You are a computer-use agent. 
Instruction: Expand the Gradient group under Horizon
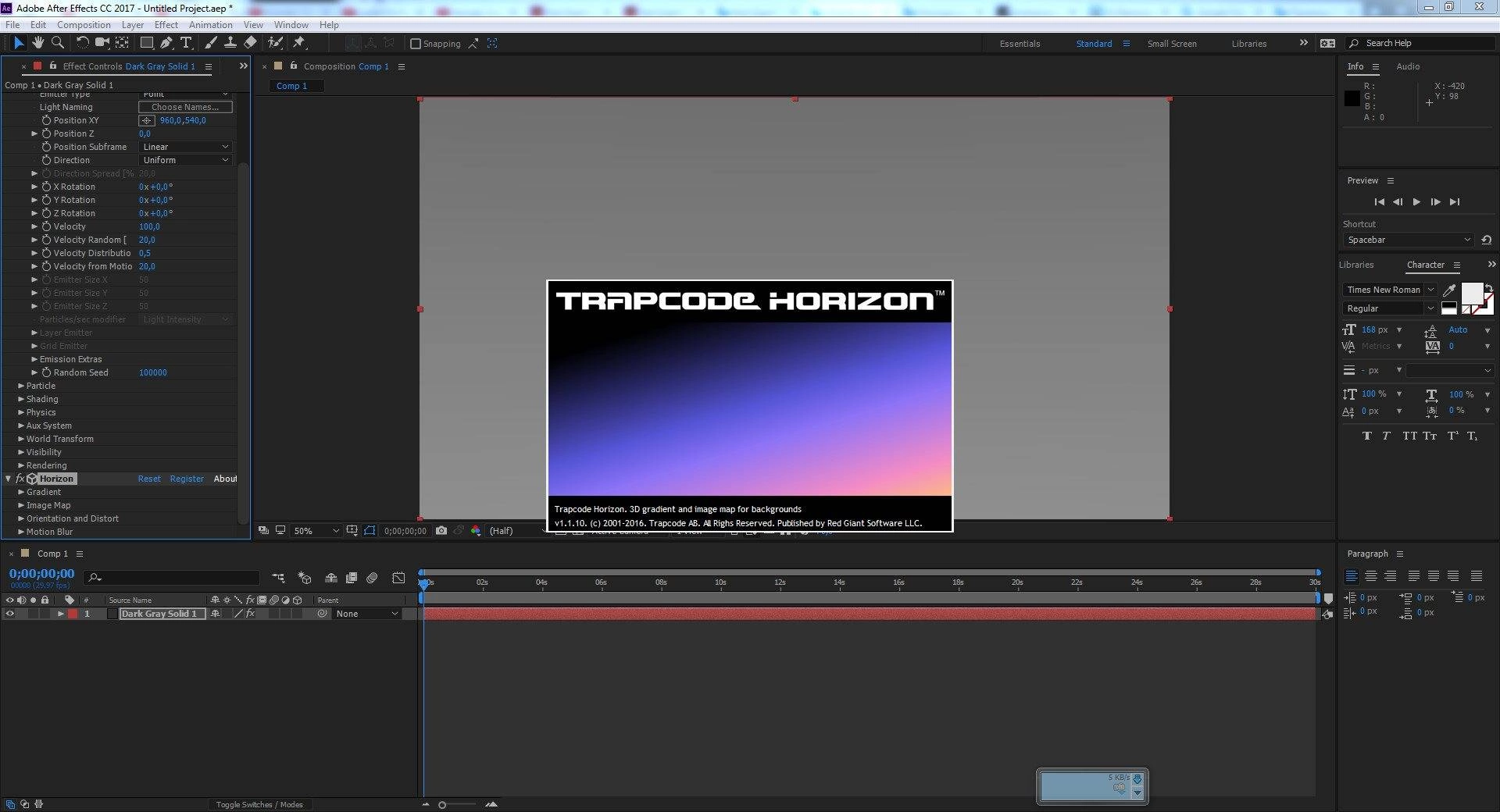click(x=21, y=492)
